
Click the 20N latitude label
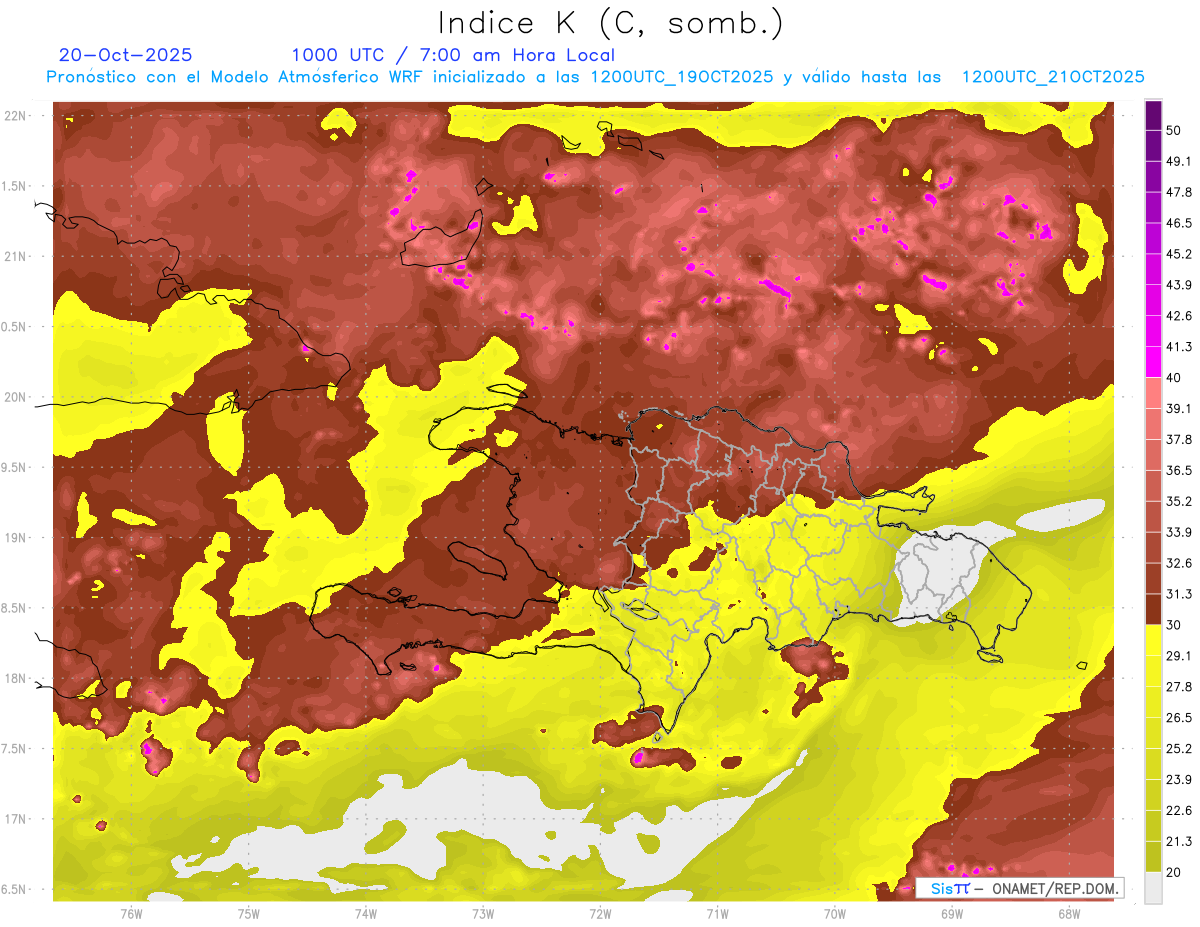(x=17, y=397)
